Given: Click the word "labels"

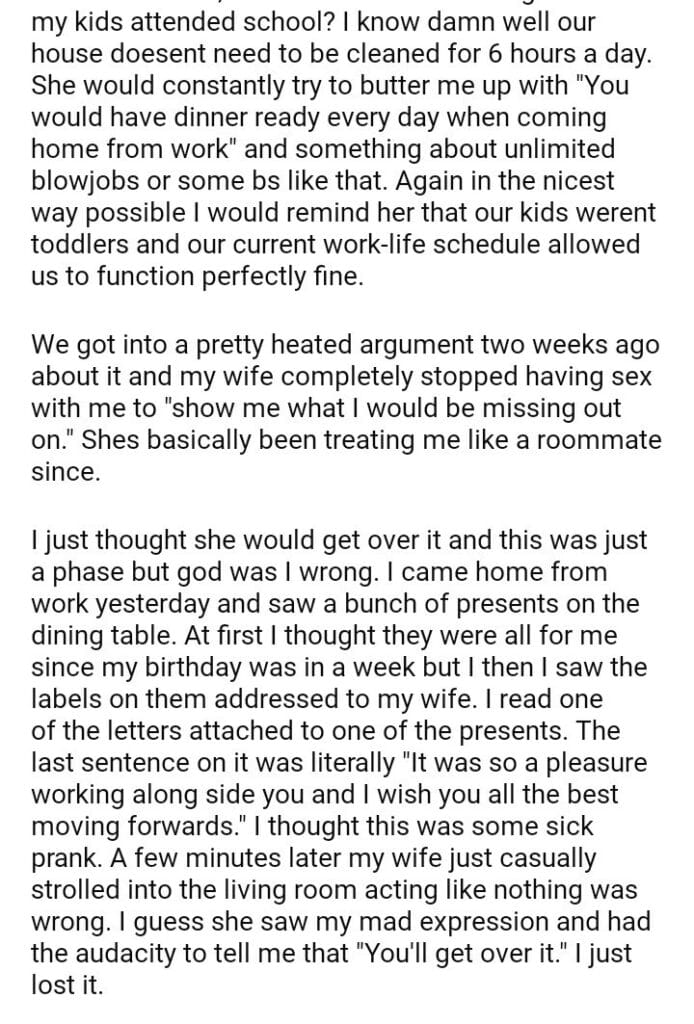Looking at the screenshot, I should point(72,698).
